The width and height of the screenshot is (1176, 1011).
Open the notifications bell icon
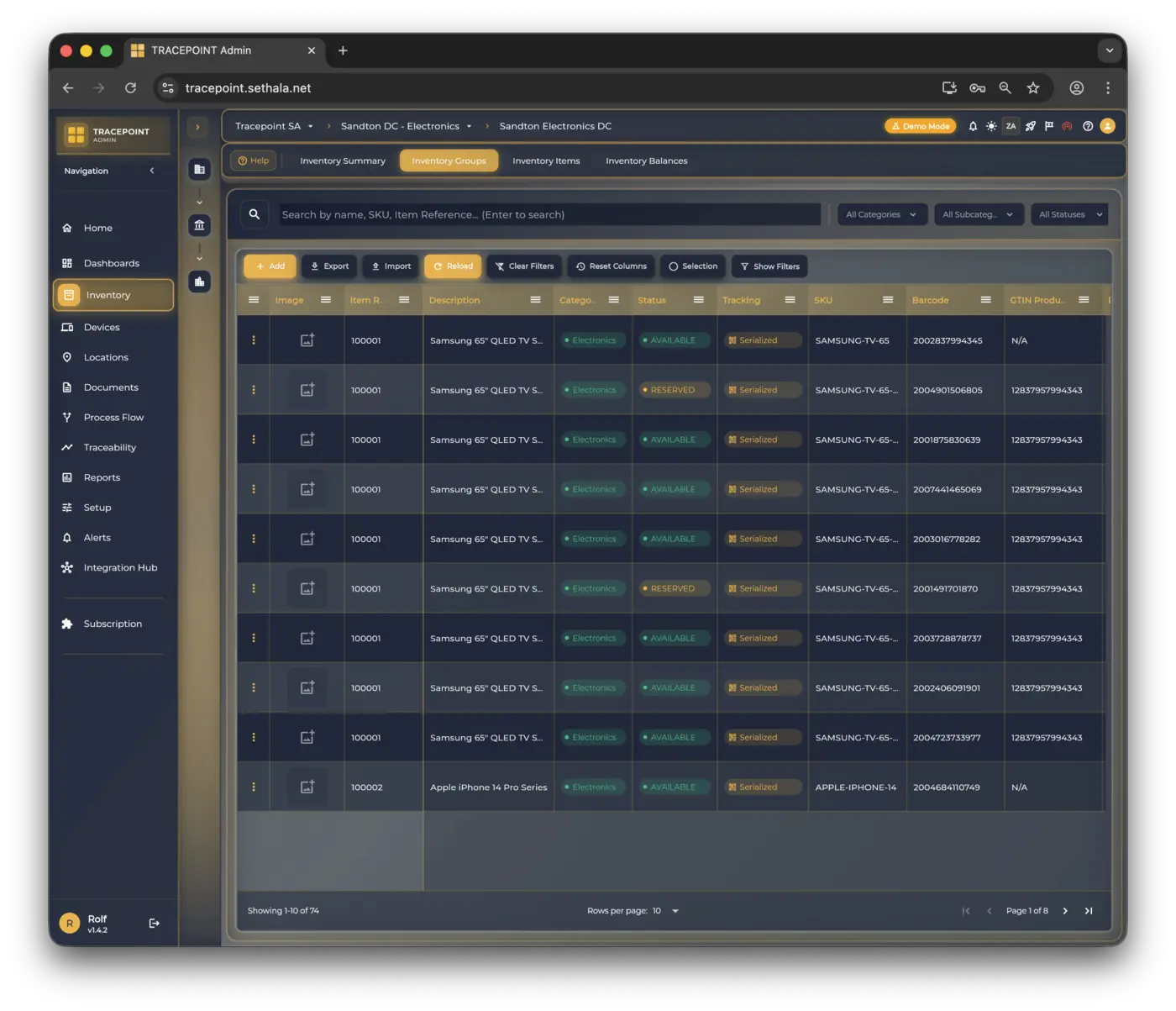[x=972, y=125]
